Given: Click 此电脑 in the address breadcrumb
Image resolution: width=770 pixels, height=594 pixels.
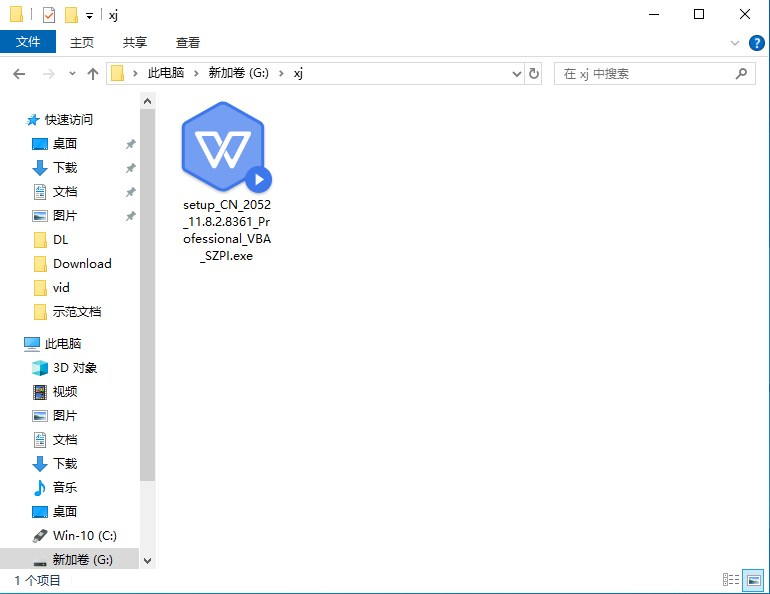Looking at the screenshot, I should pyautogui.click(x=165, y=74).
